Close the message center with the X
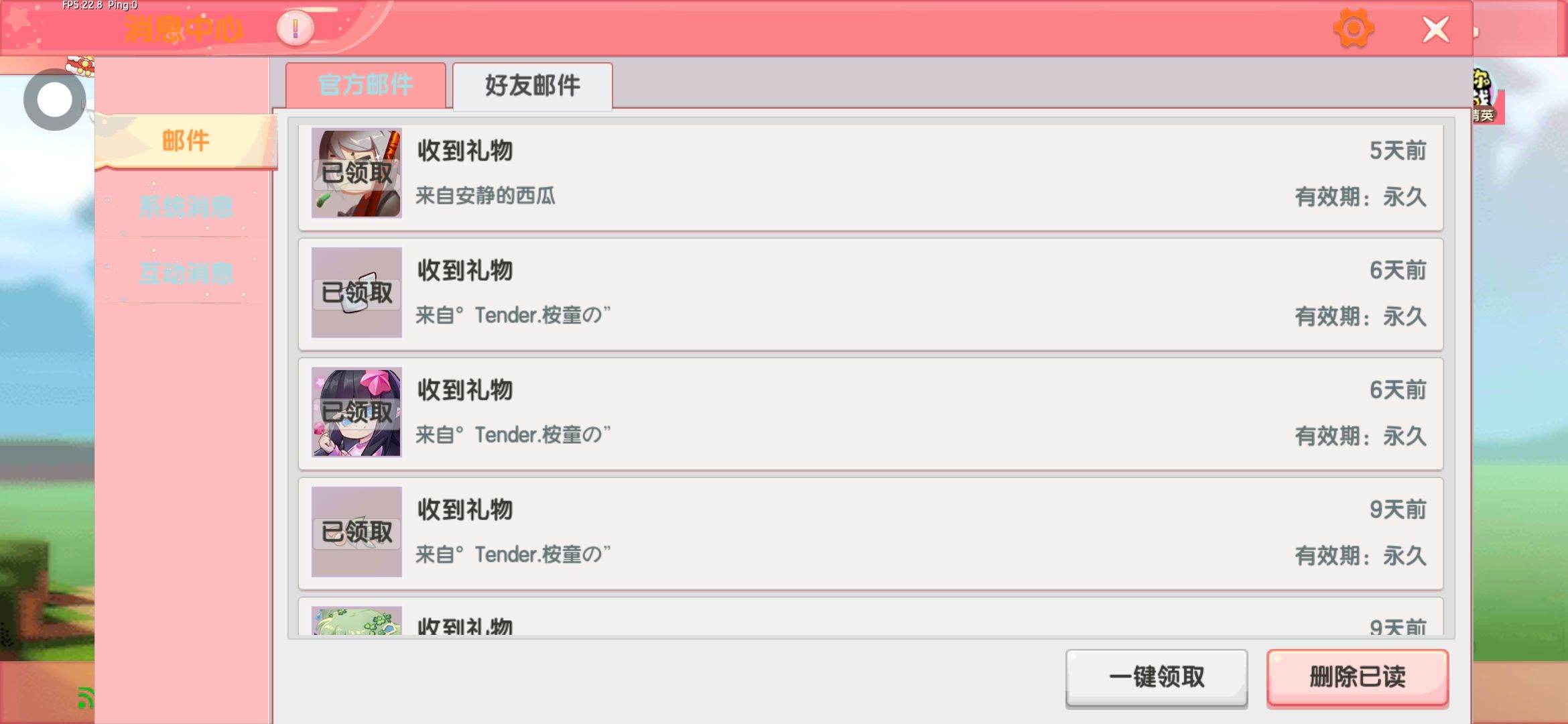Screen dimensions: 1568x724 pyautogui.click(x=1435, y=29)
